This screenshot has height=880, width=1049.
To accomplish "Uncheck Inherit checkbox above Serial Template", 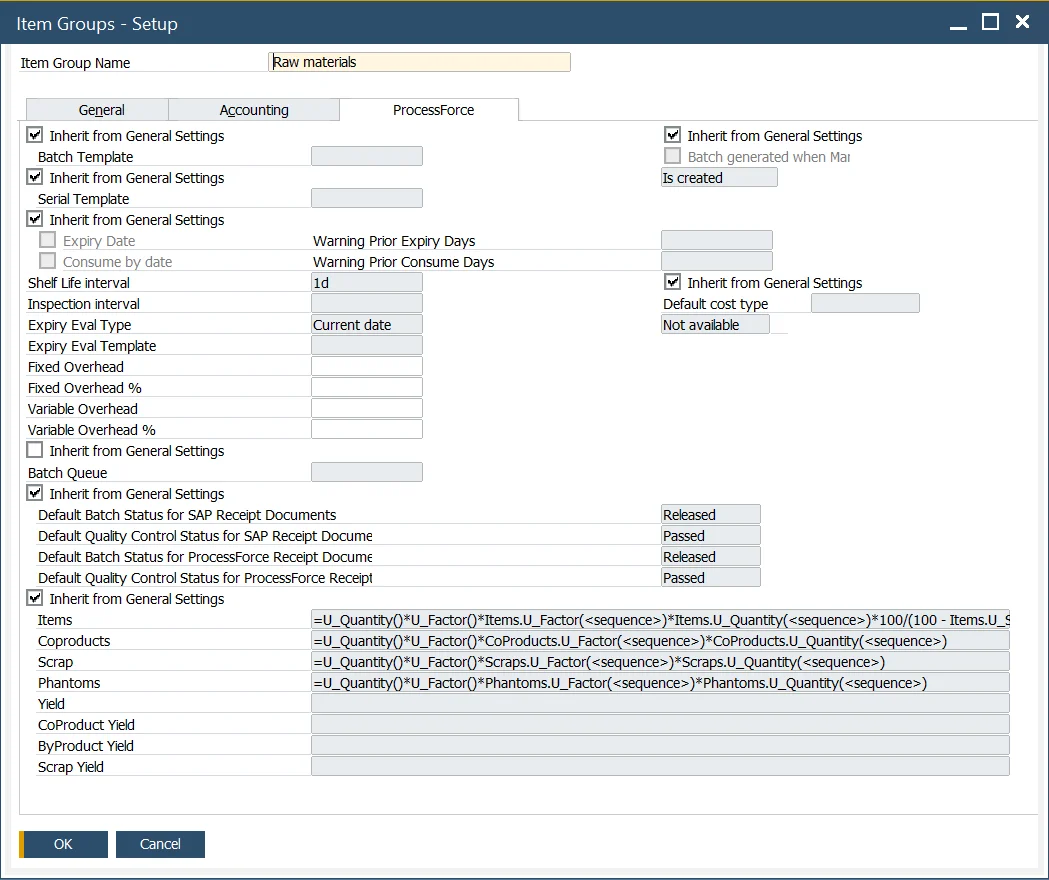I will pos(35,177).
